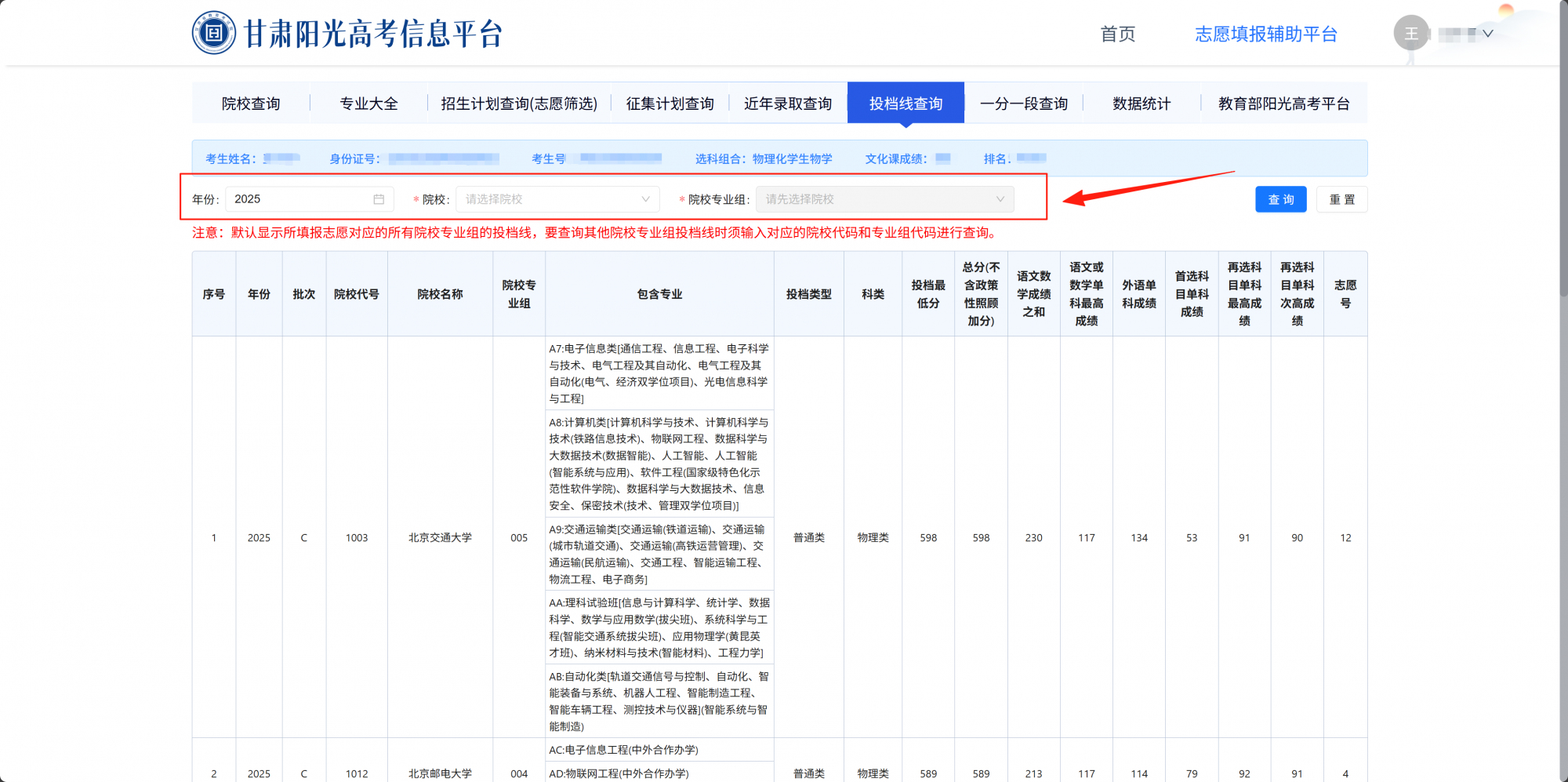Image resolution: width=1568 pixels, height=782 pixels.
Task: Click the 重置 button
Action: tap(1341, 199)
